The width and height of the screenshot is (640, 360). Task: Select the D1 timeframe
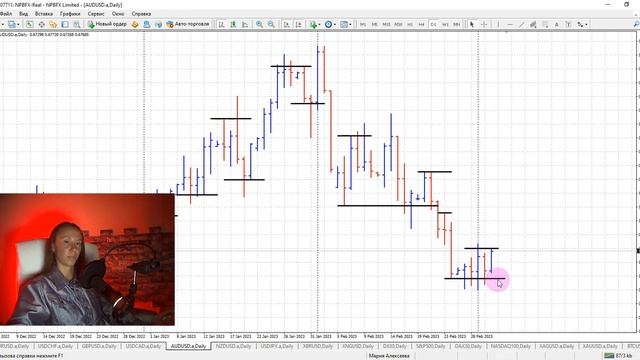tap(433, 24)
